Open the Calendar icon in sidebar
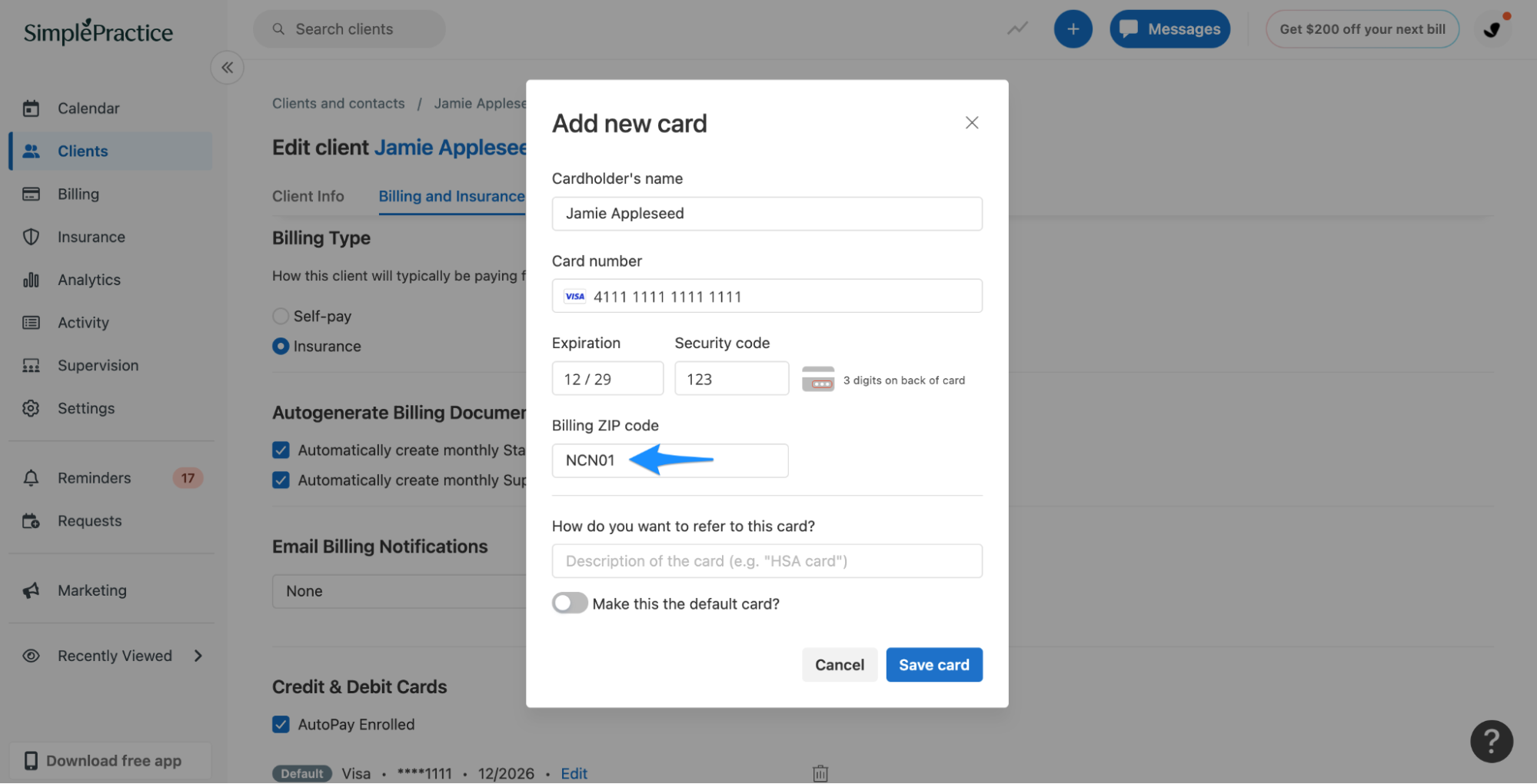This screenshot has height=784, width=1537. (x=31, y=108)
